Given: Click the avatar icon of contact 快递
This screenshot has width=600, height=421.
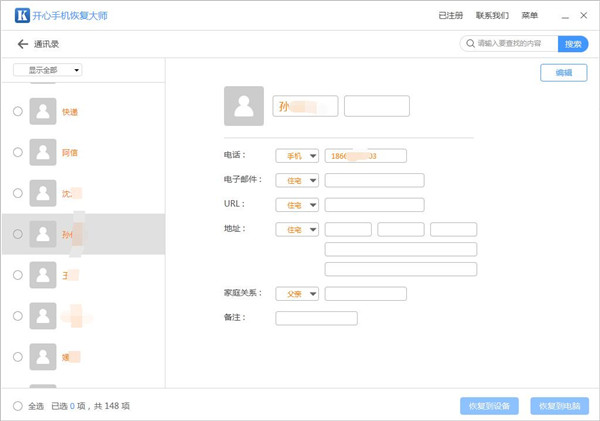Looking at the screenshot, I should [43, 111].
